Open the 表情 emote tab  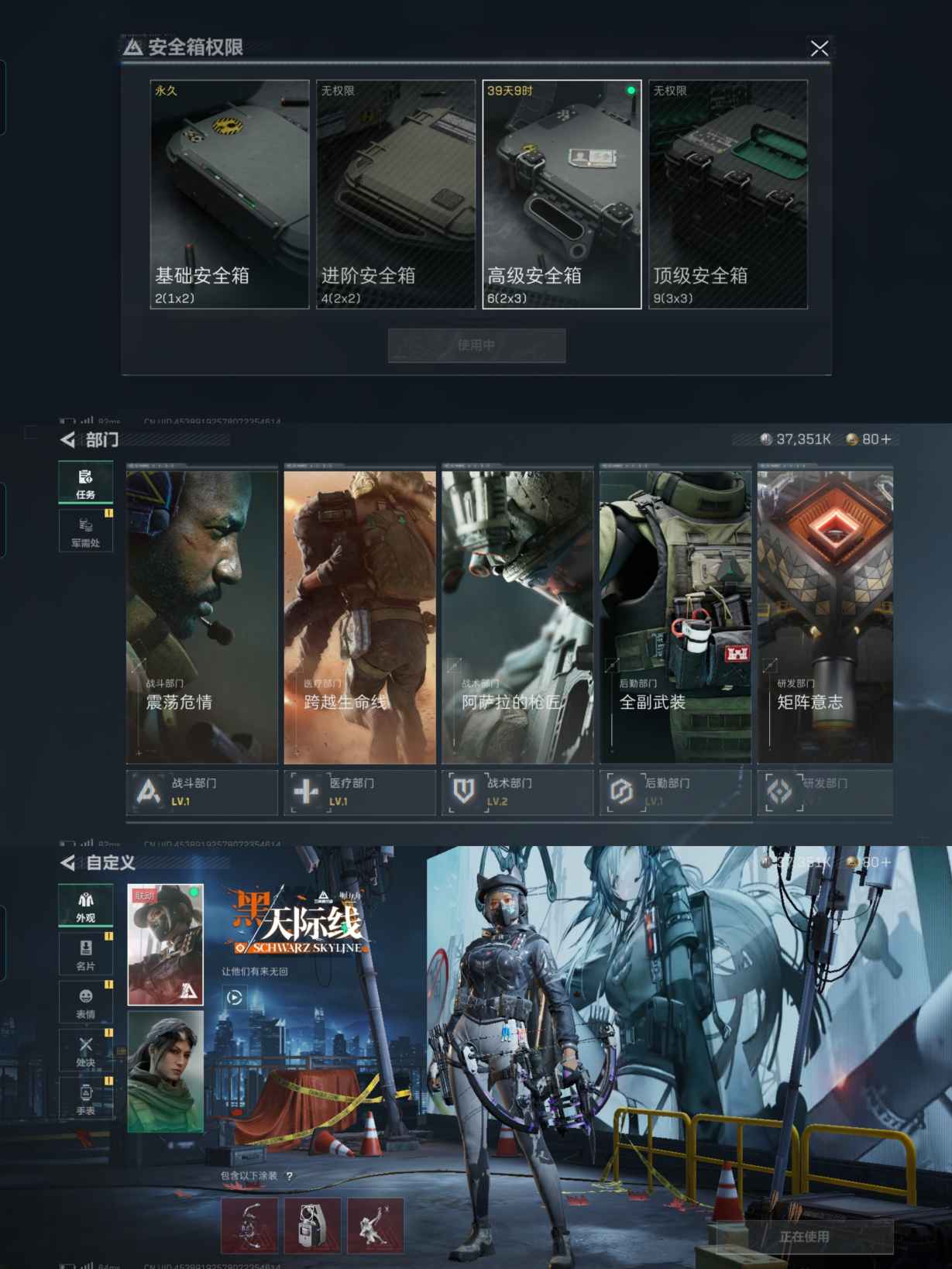85,1002
